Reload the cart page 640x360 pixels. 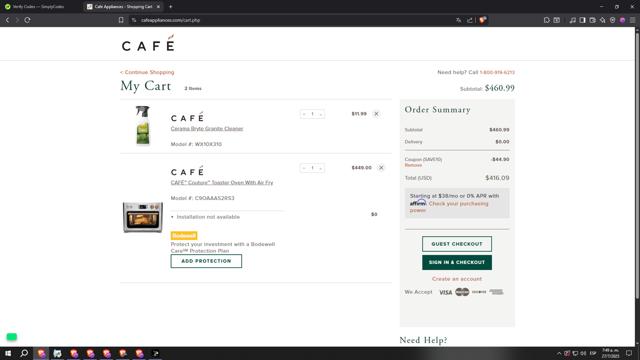(27, 20)
